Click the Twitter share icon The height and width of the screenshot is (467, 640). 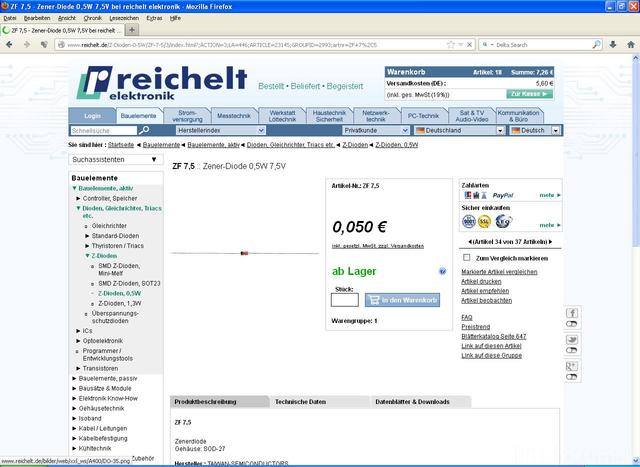pos(572,341)
